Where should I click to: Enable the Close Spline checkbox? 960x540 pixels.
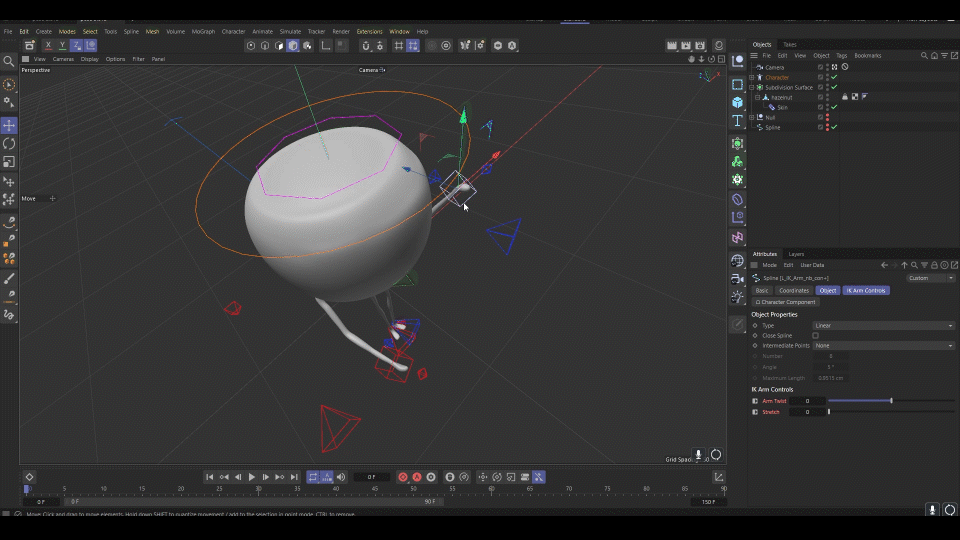(816, 336)
